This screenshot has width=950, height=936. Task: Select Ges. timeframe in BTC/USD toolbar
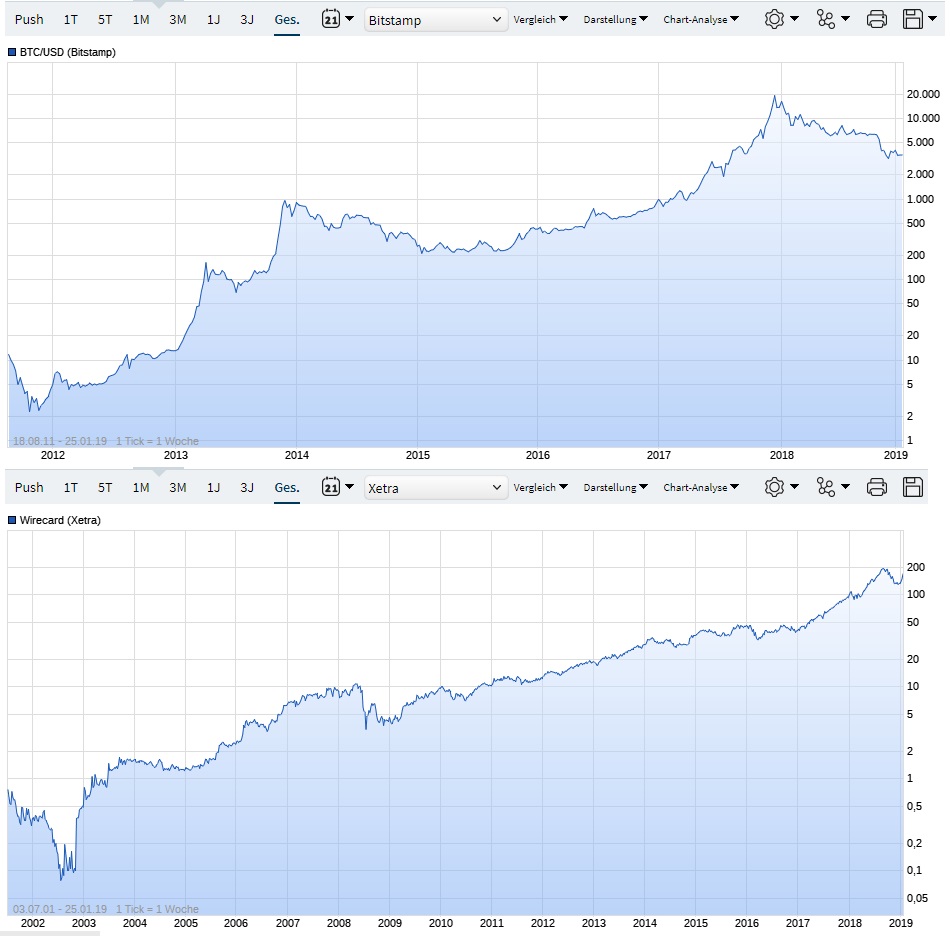click(287, 19)
